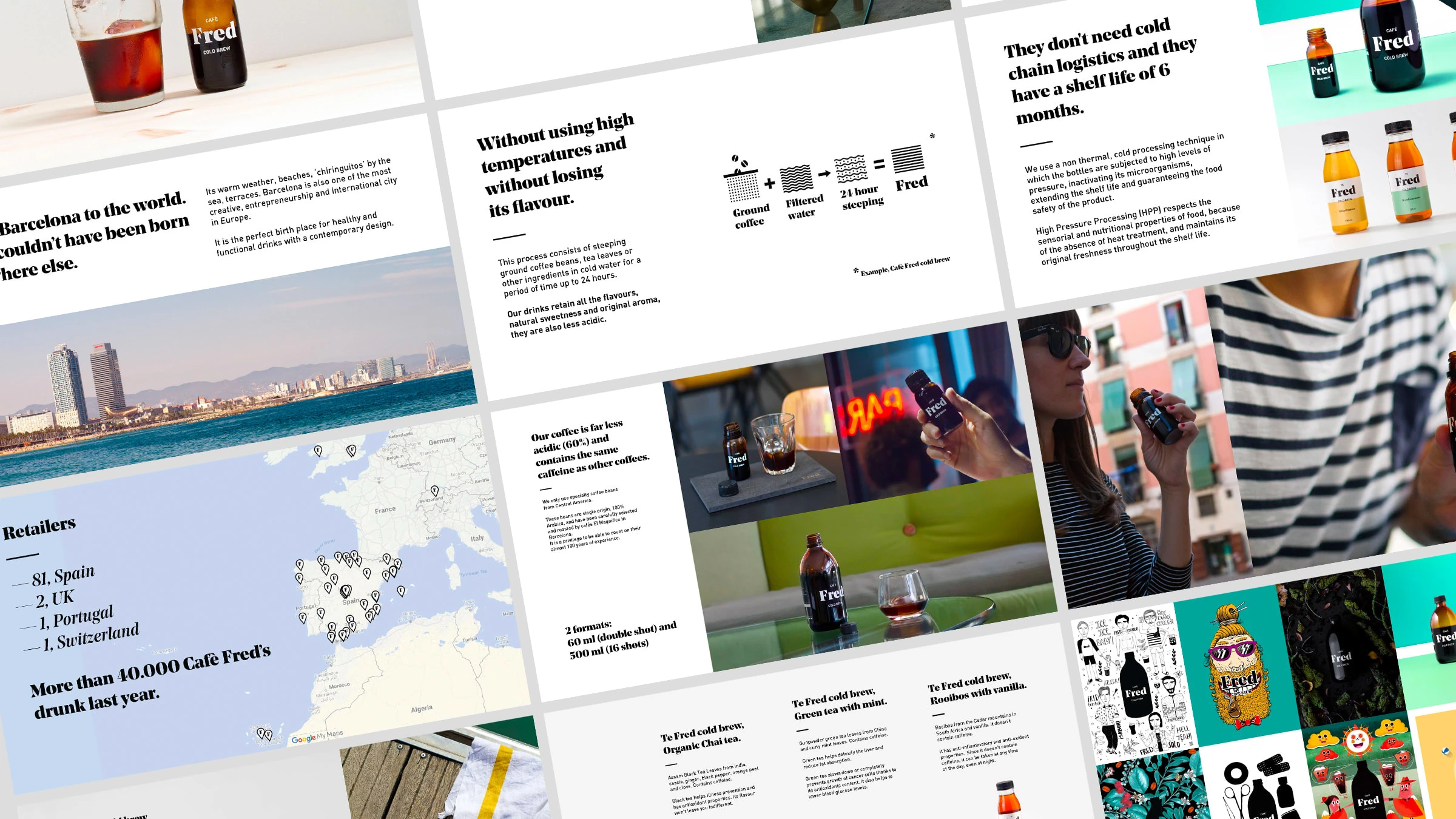Click the arrow after Filtered water

tap(824, 174)
